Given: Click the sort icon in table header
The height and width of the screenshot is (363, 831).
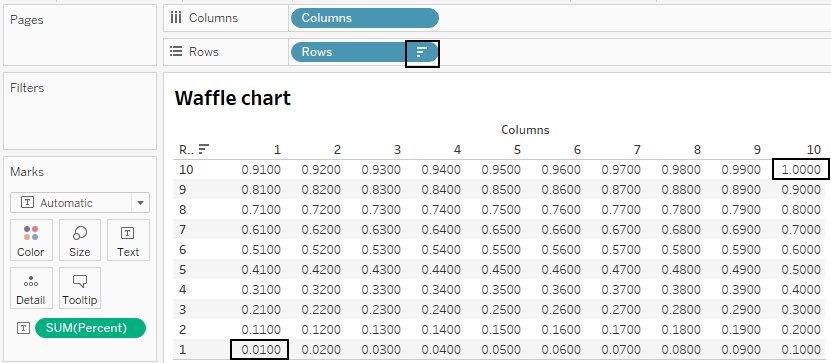Looking at the screenshot, I should pyautogui.click(x=204, y=150).
